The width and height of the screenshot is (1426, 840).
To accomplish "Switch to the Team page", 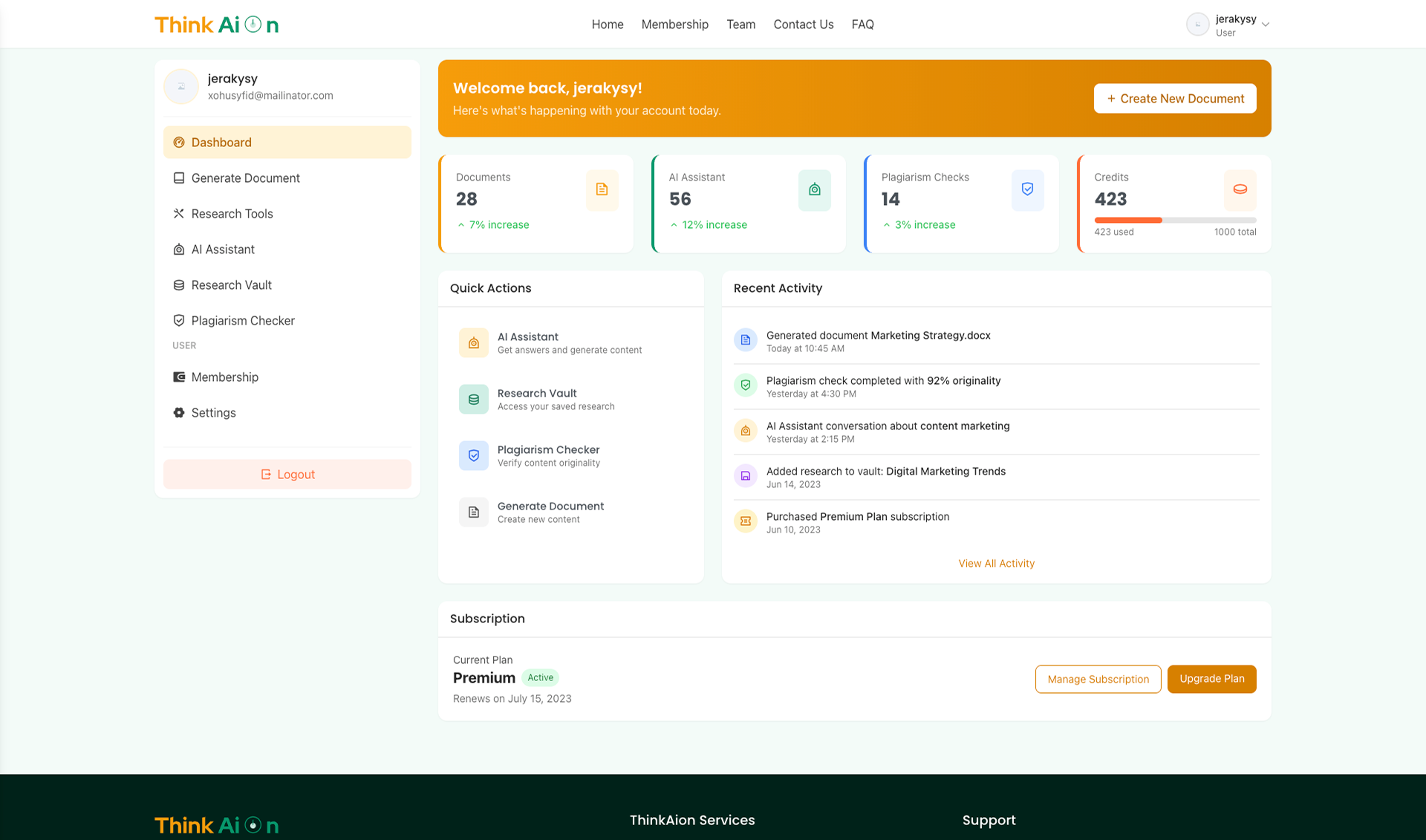I will (x=740, y=24).
